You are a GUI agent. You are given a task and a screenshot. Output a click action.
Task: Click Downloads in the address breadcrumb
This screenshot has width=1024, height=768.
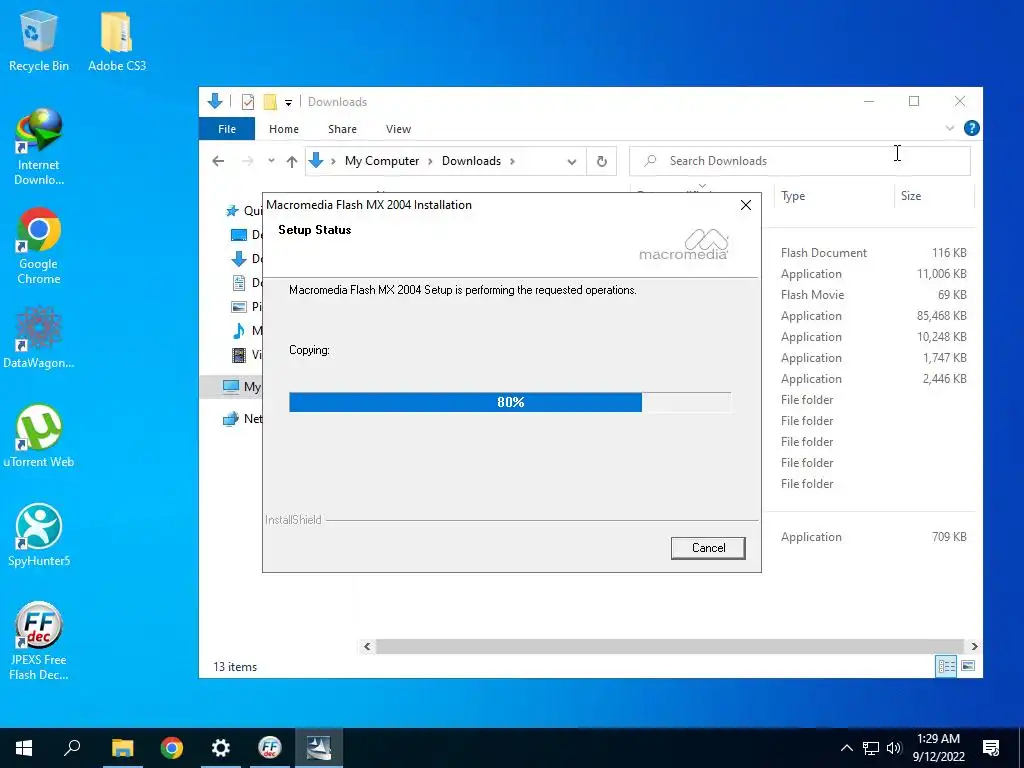click(x=471, y=161)
